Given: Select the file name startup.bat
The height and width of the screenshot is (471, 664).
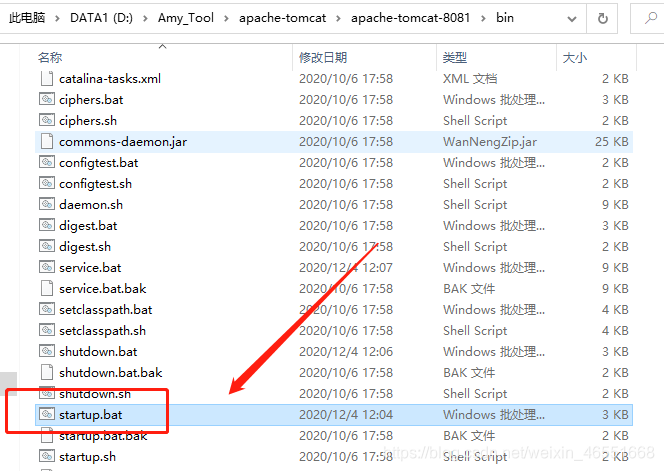Looking at the screenshot, I should [x=91, y=414].
